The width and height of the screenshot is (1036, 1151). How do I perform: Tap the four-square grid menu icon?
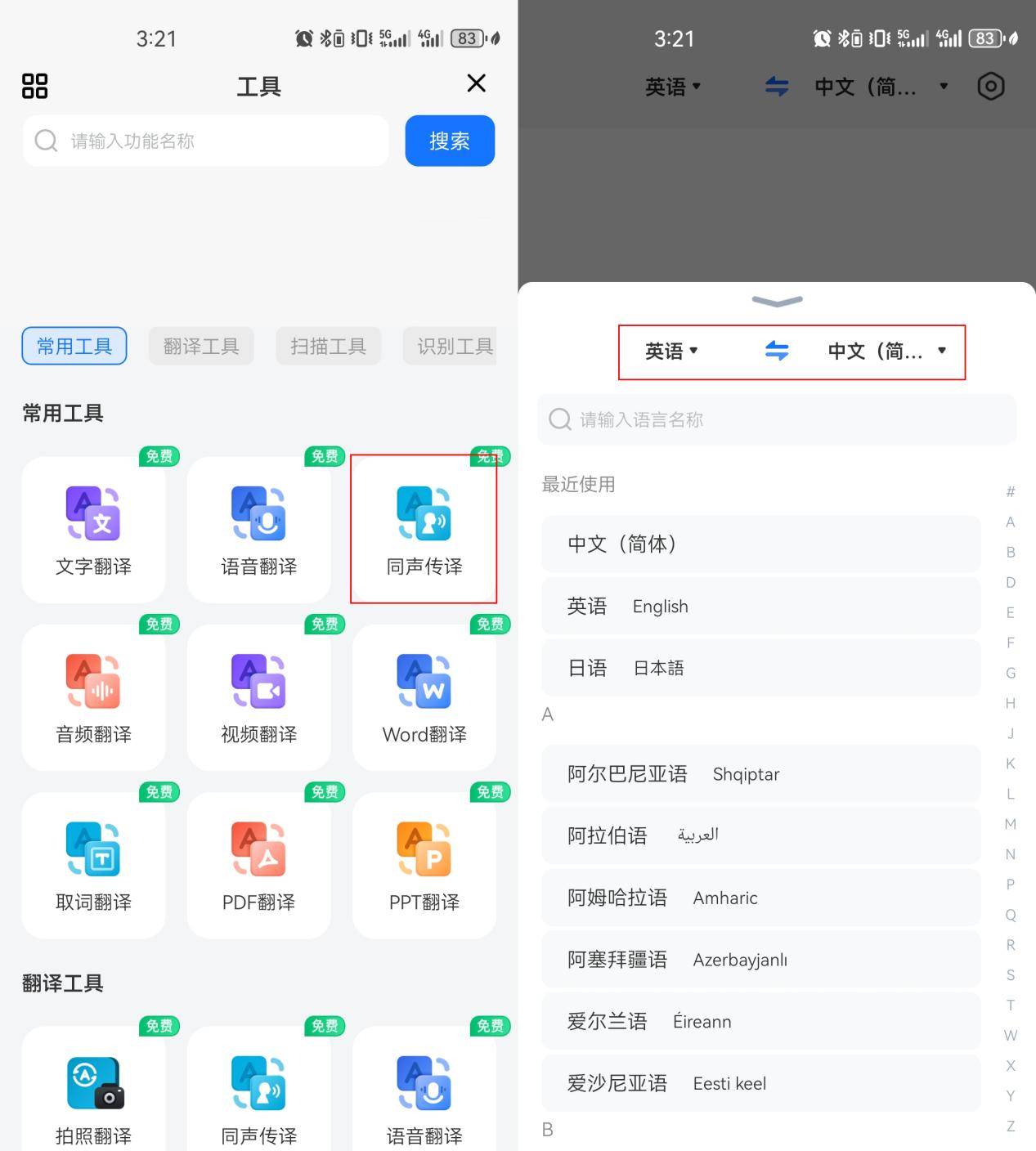pos(34,86)
